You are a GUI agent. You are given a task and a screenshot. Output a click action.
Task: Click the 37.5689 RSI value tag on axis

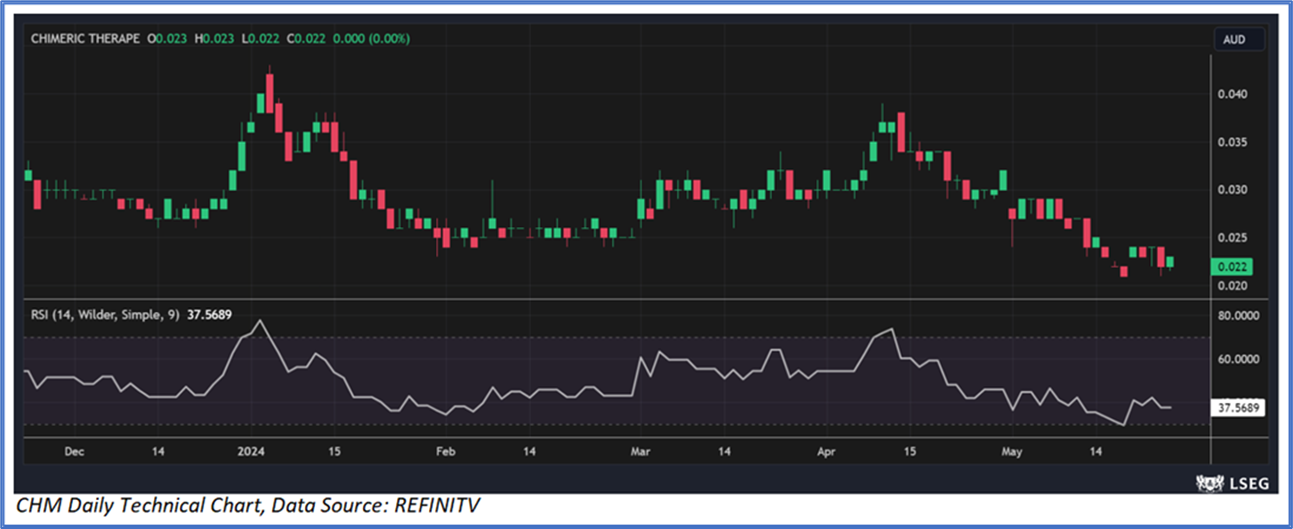[x=1238, y=408]
